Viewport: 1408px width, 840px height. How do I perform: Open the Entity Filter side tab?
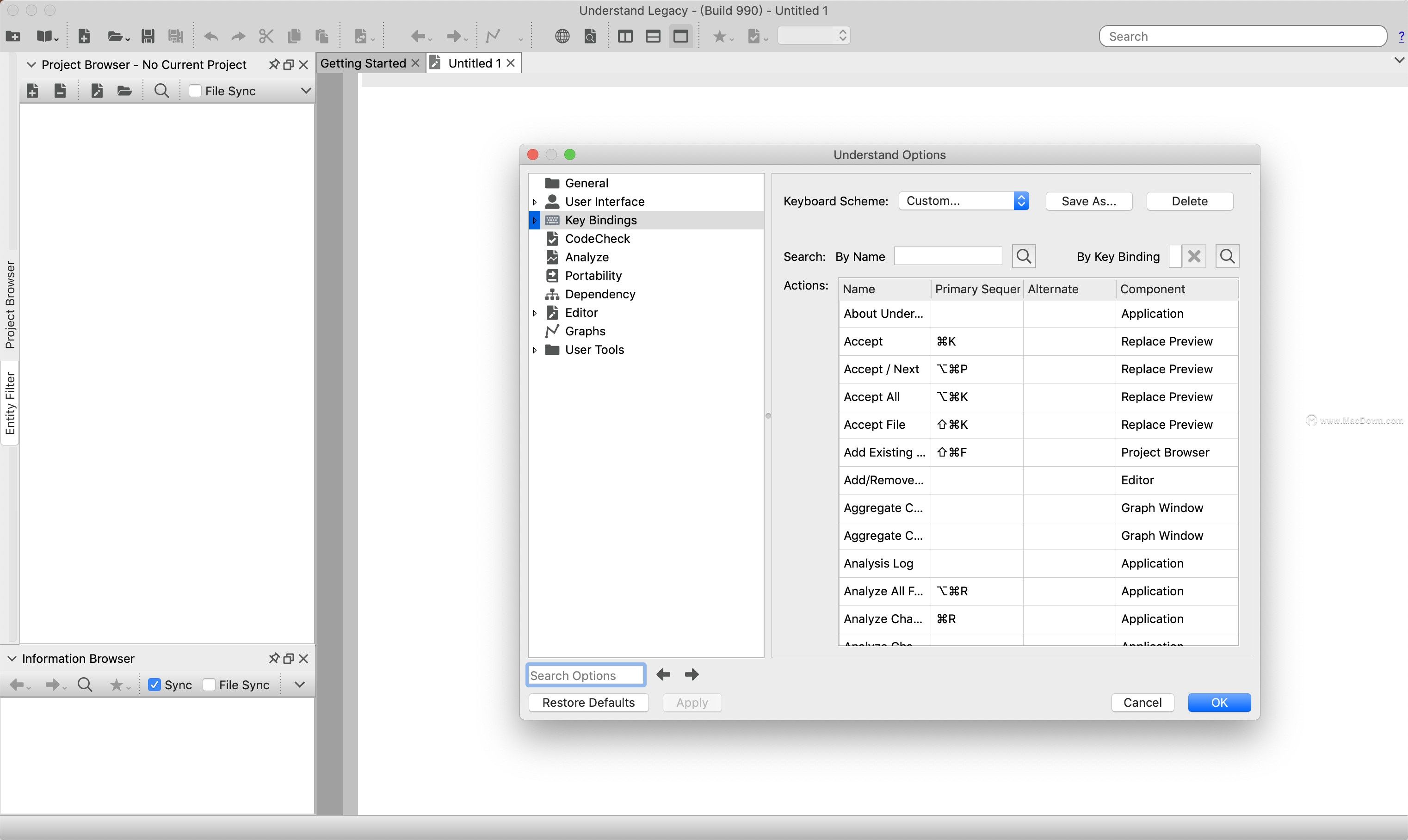click(x=10, y=403)
